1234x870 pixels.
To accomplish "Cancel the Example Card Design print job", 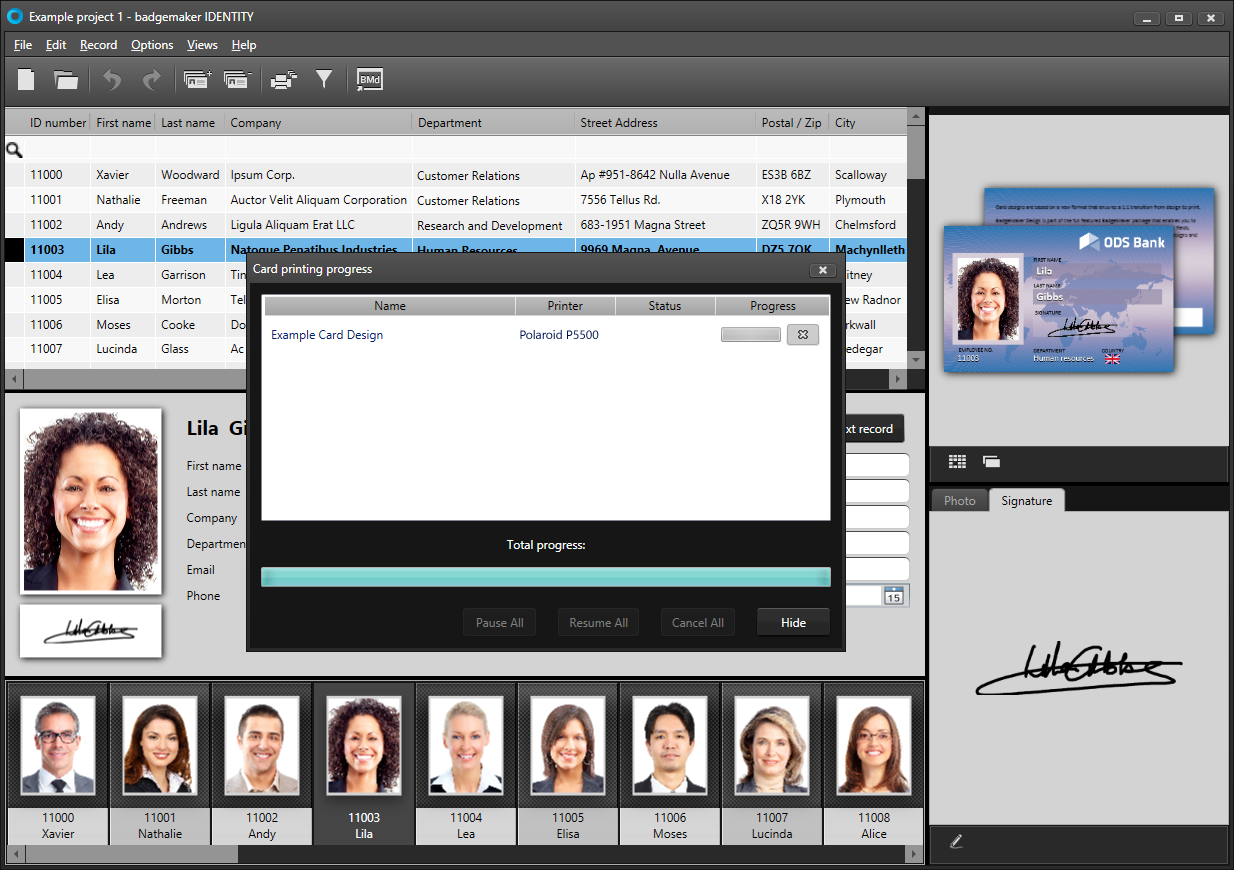I will click(802, 335).
